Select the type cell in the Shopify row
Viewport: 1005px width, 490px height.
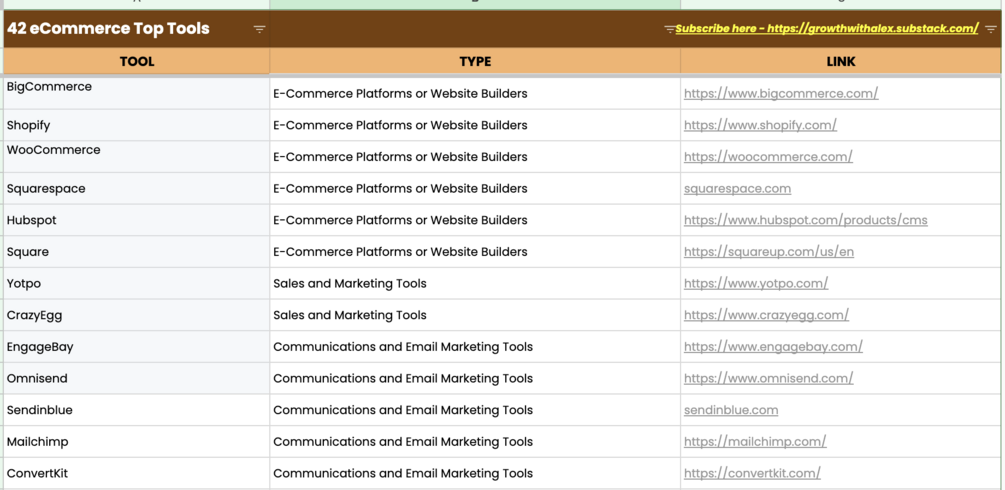tap(475, 125)
